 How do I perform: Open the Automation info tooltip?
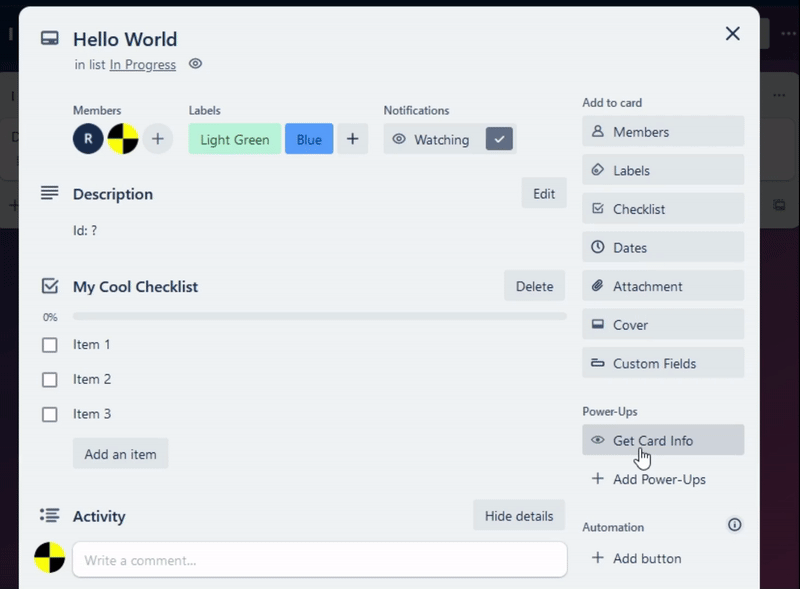click(x=734, y=524)
